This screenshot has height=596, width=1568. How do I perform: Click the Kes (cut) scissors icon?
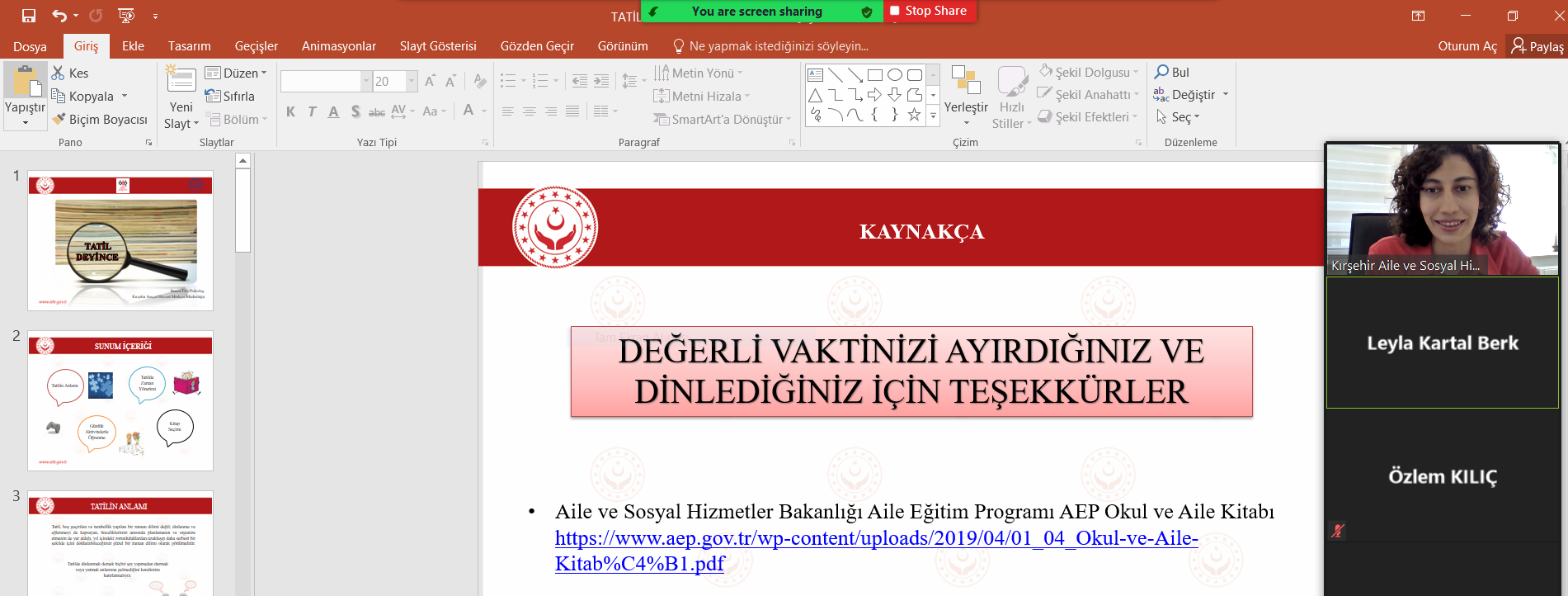pyautogui.click(x=59, y=73)
